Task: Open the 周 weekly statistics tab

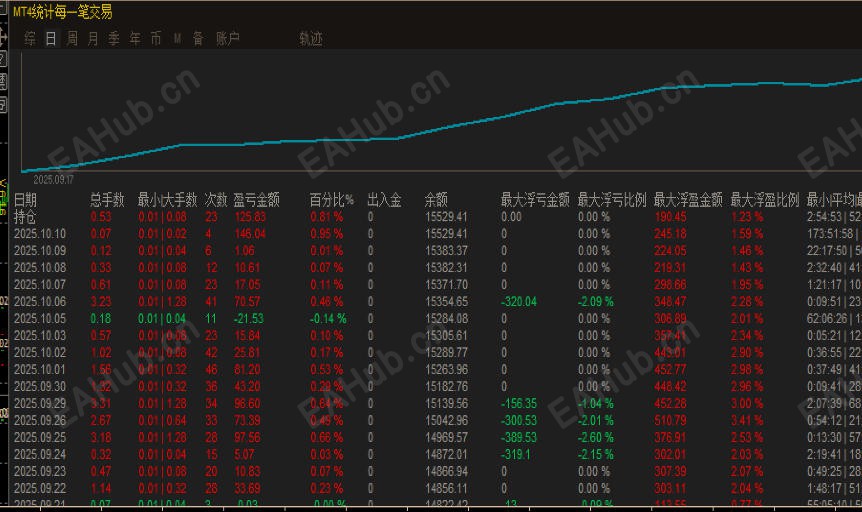Action: pyautogui.click(x=72, y=38)
